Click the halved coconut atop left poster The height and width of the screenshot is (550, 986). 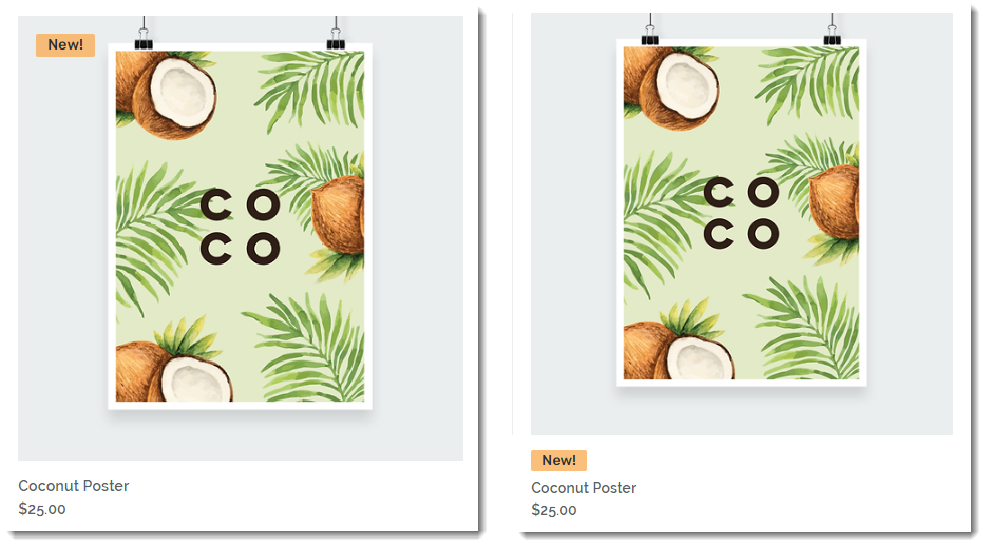point(174,95)
